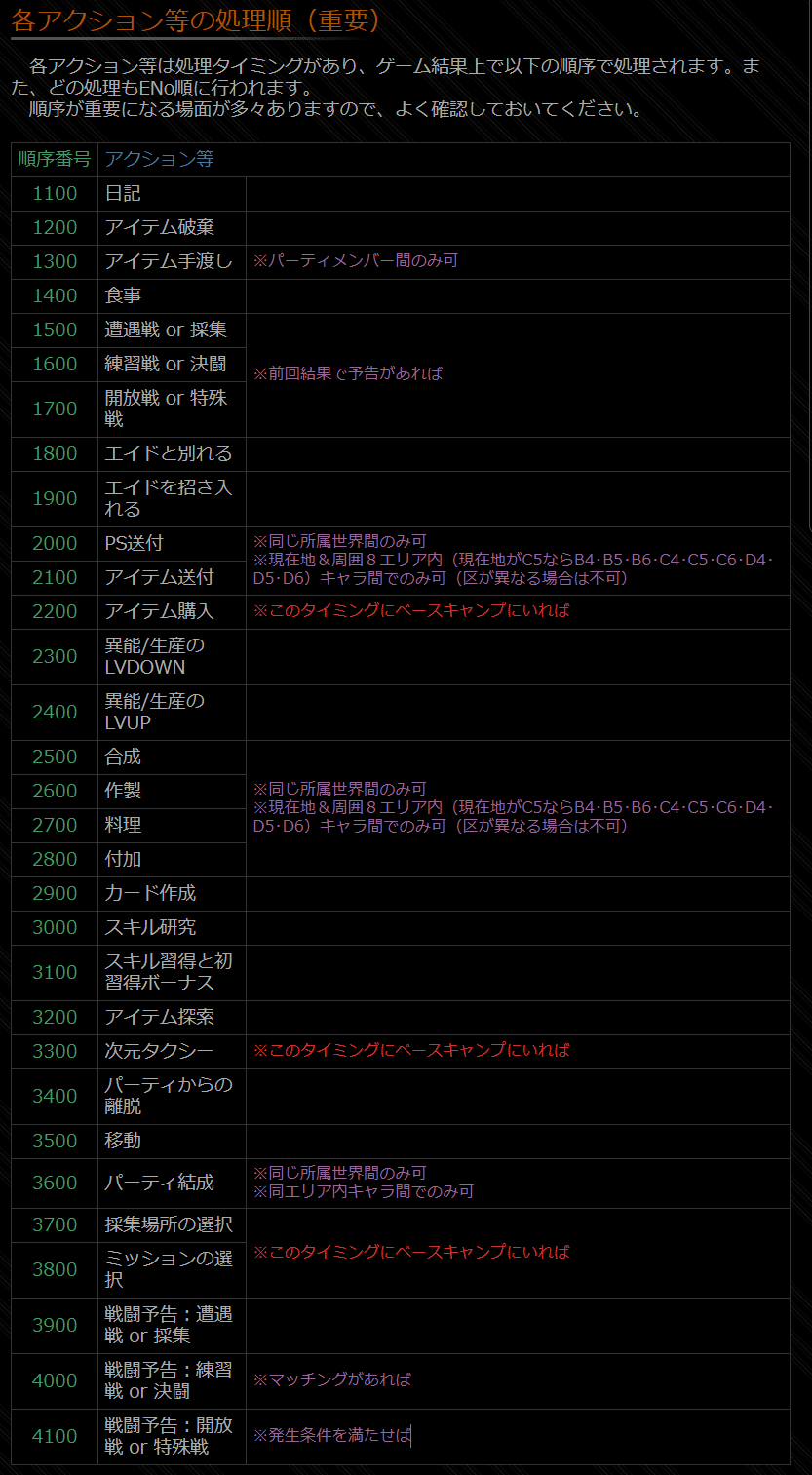812x1475 pixels.
Task: Click order number 2400
Action: point(55,713)
